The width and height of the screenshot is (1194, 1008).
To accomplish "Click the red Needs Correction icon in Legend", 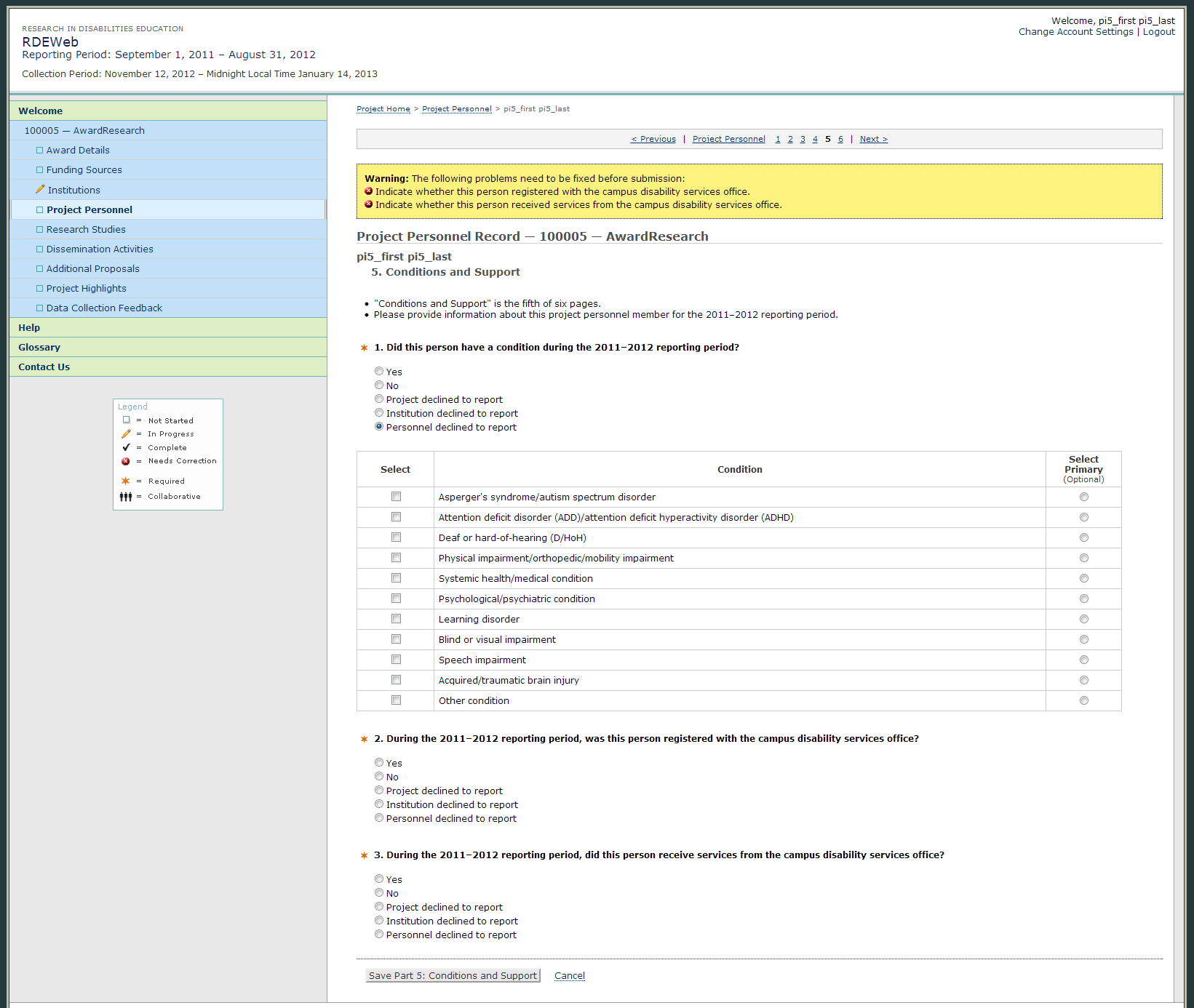I will 126,461.
